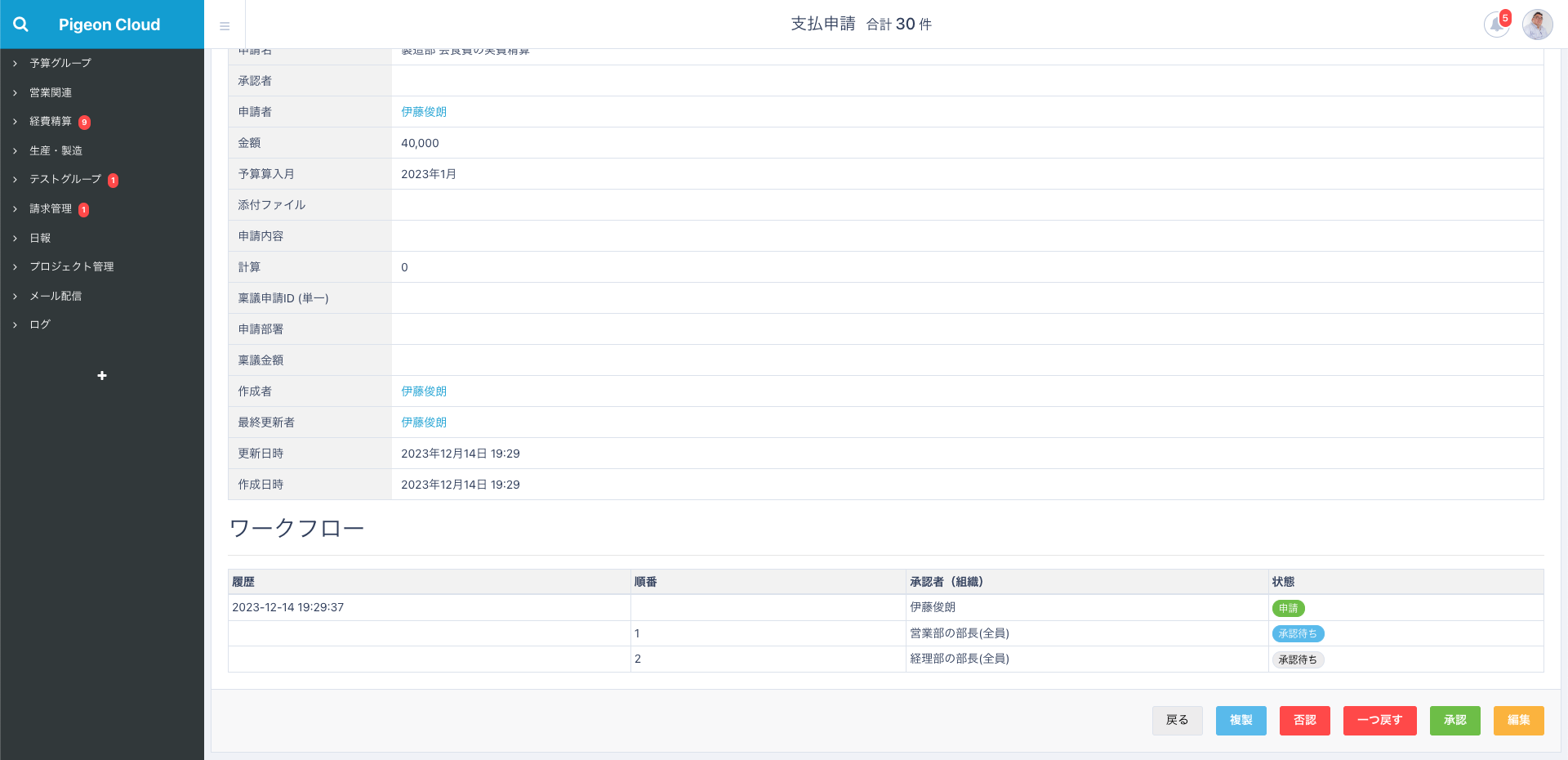
Task: Expand the 予算グループ sidebar group
Action: (x=60, y=63)
